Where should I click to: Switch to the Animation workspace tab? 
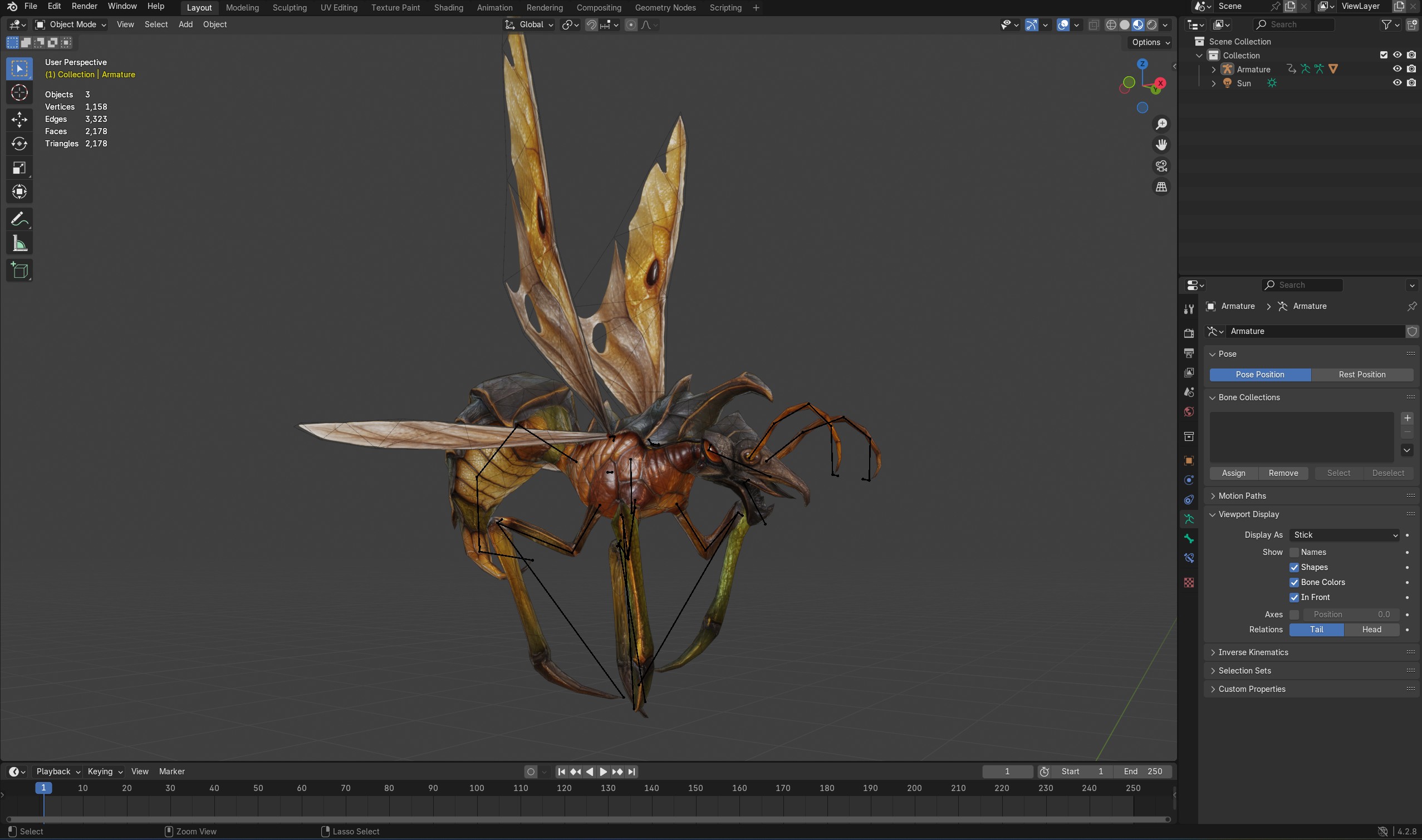coord(494,7)
